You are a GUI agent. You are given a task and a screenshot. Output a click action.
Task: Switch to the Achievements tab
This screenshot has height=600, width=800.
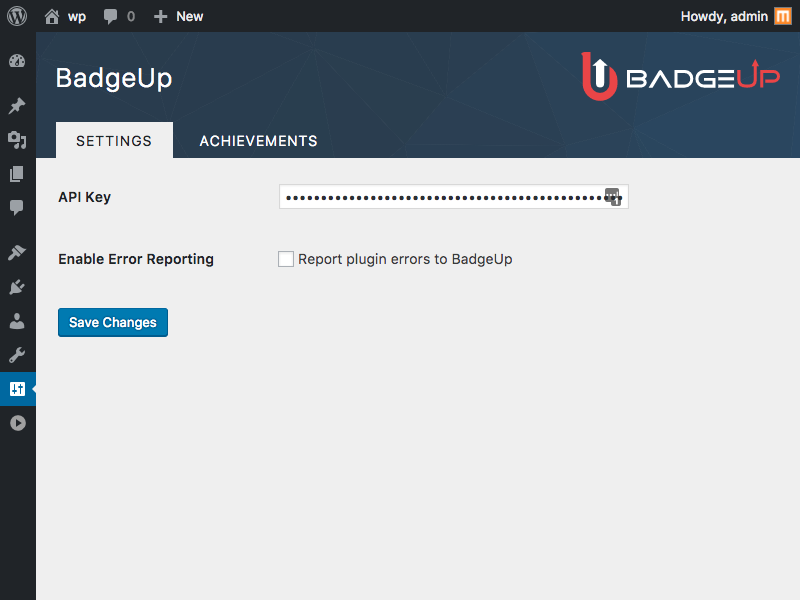click(x=258, y=141)
